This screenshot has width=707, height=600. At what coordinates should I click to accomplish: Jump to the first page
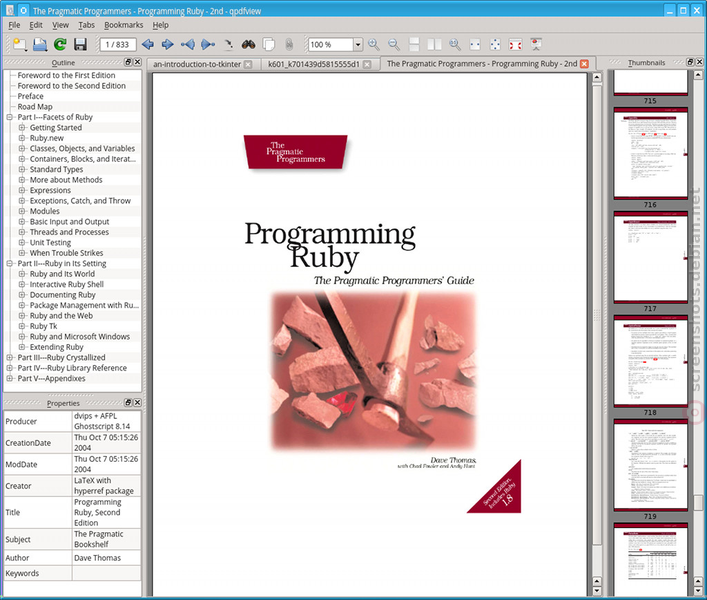pos(188,44)
